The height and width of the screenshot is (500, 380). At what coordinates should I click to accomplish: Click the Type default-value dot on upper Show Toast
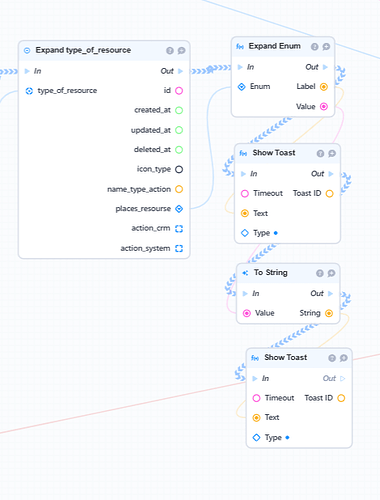point(276,233)
